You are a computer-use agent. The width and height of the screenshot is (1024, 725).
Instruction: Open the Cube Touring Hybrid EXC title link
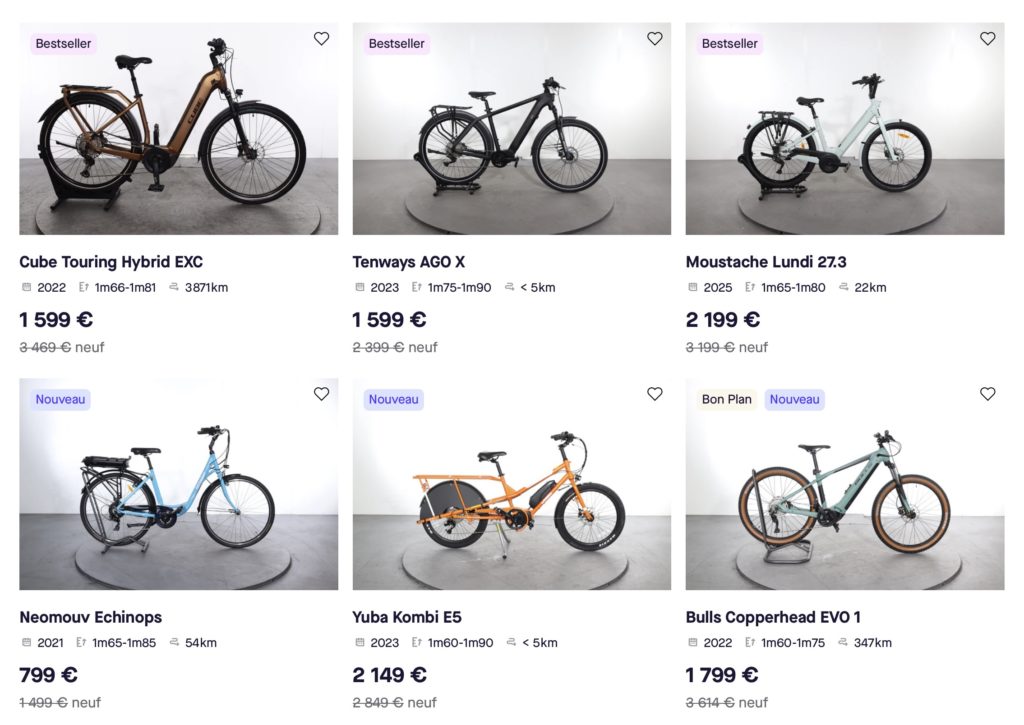[x=111, y=262]
